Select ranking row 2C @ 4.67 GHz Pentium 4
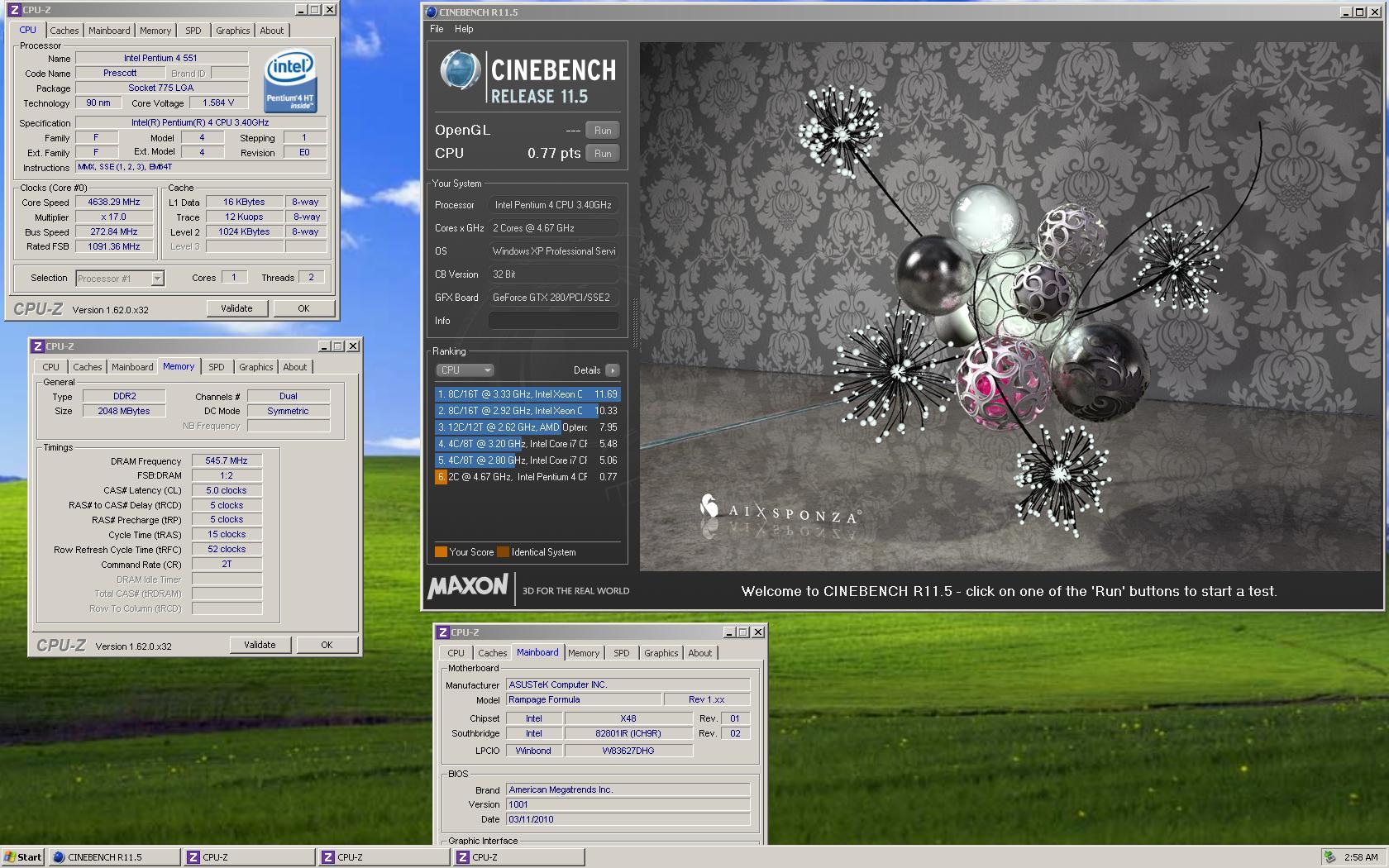The height and width of the screenshot is (868, 1389). (527, 477)
